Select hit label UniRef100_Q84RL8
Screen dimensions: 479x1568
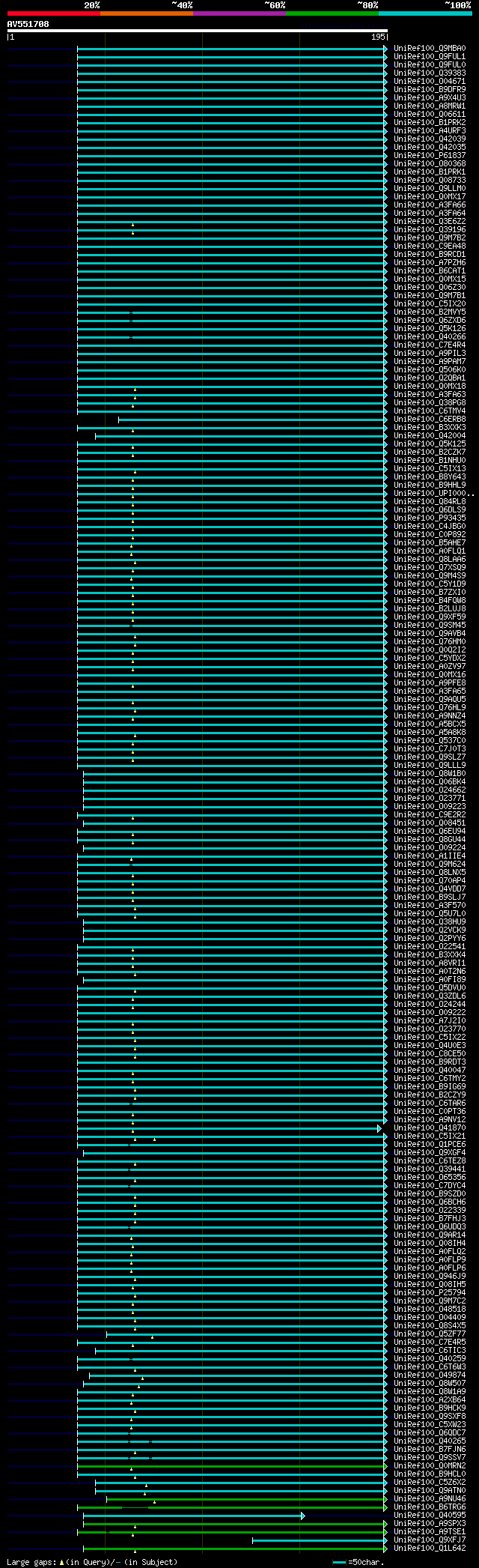coord(430,501)
